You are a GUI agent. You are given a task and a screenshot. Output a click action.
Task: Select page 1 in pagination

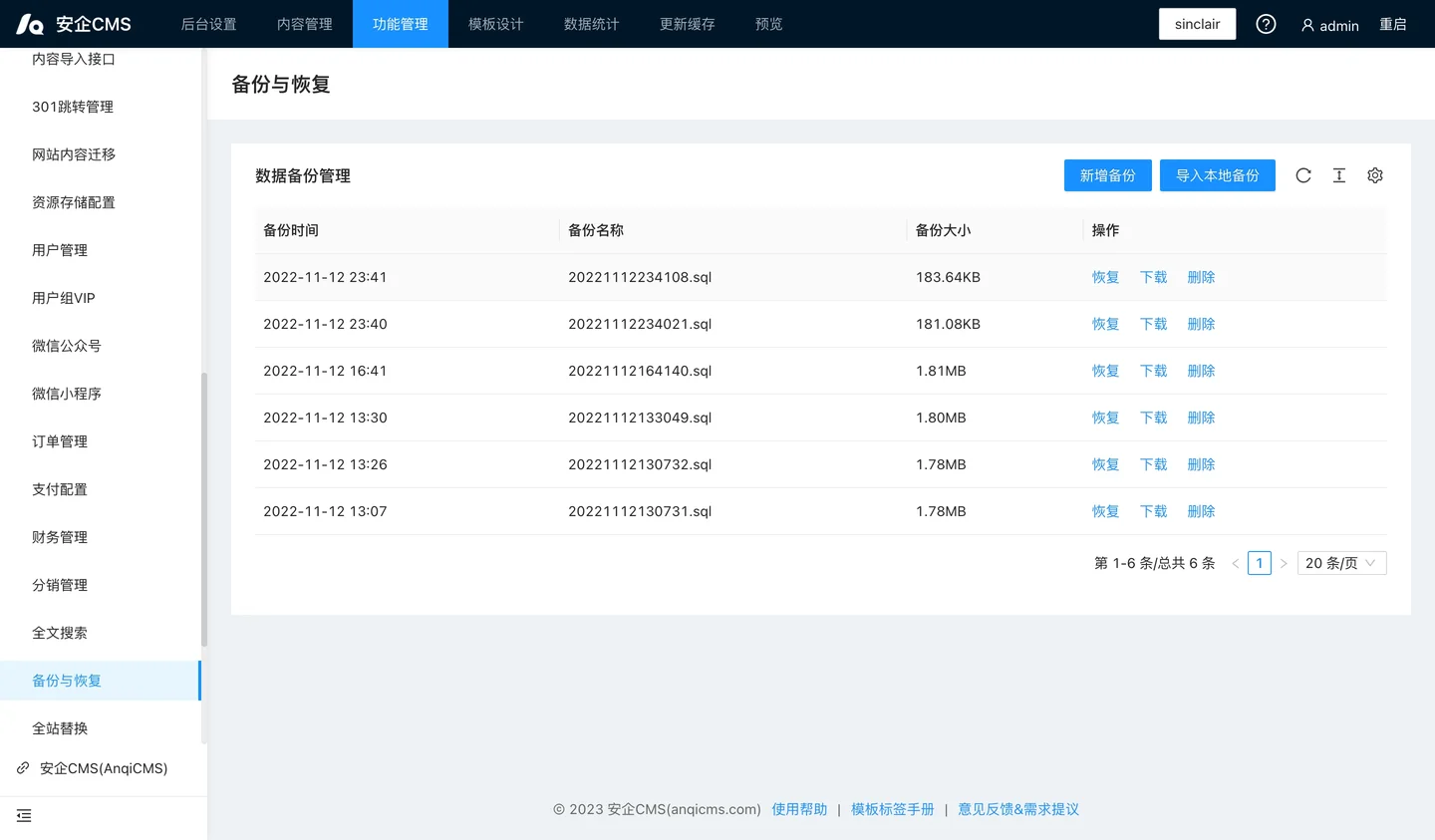point(1260,563)
